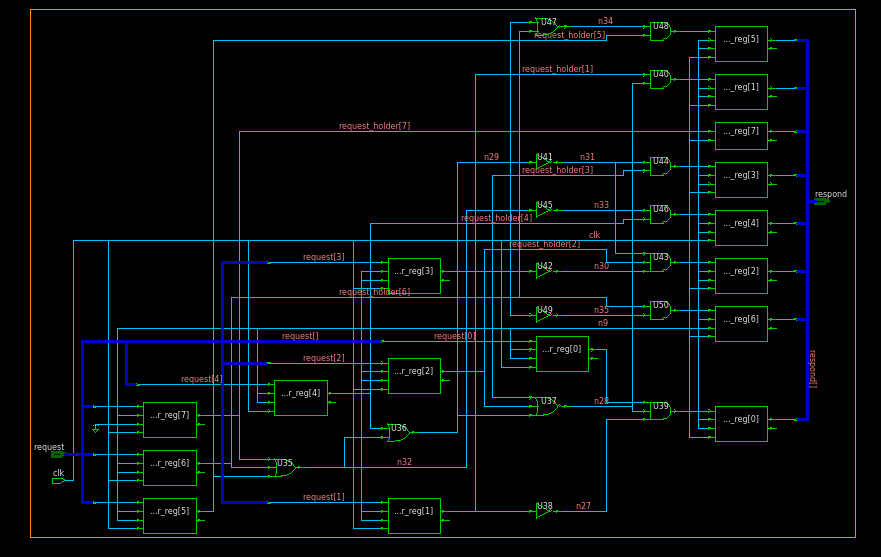The image size is (881, 557).
Task: Select the ...r_reg[0] register block
Action: click(562, 354)
